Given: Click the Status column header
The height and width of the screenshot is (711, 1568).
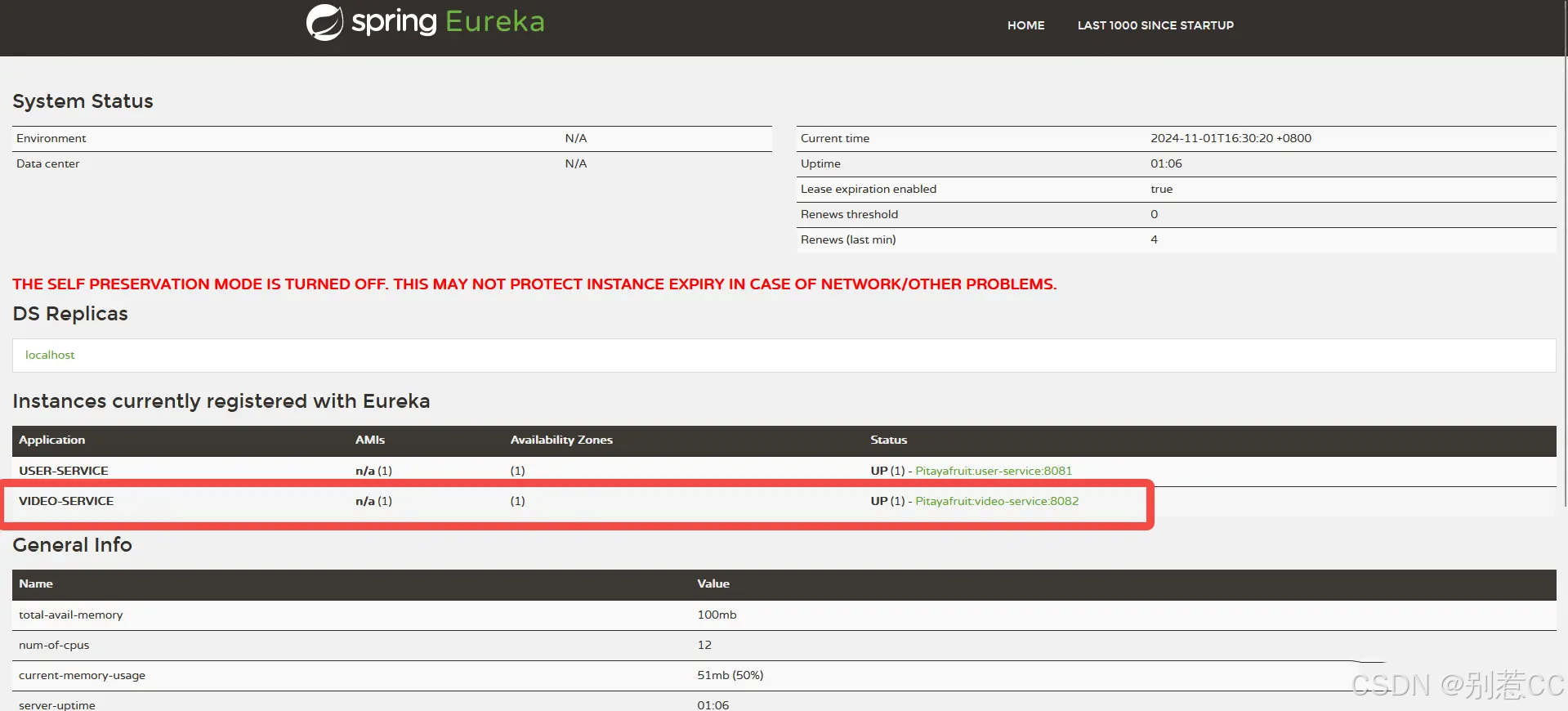Looking at the screenshot, I should pos(889,440).
